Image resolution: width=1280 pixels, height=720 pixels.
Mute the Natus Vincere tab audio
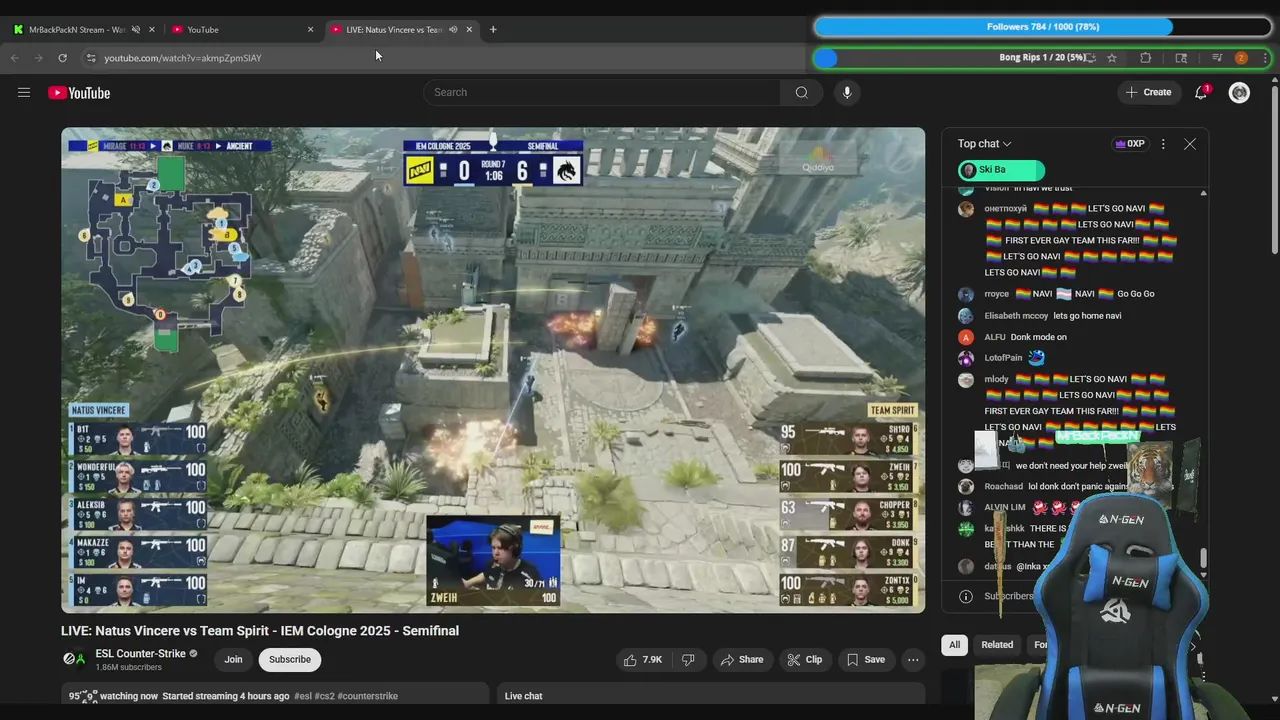click(453, 29)
